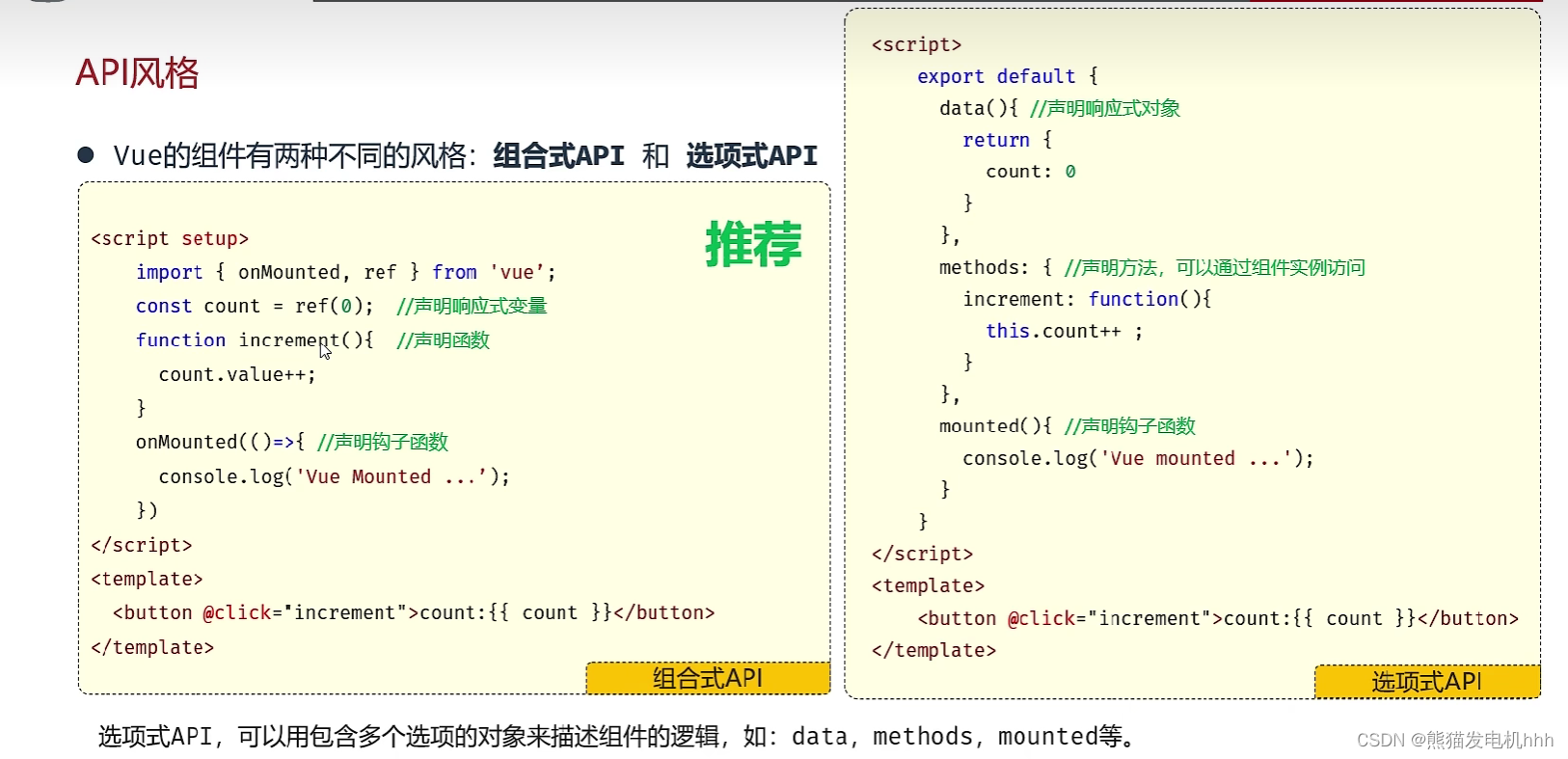Click "function increment(){" in the setup script

pos(255,339)
